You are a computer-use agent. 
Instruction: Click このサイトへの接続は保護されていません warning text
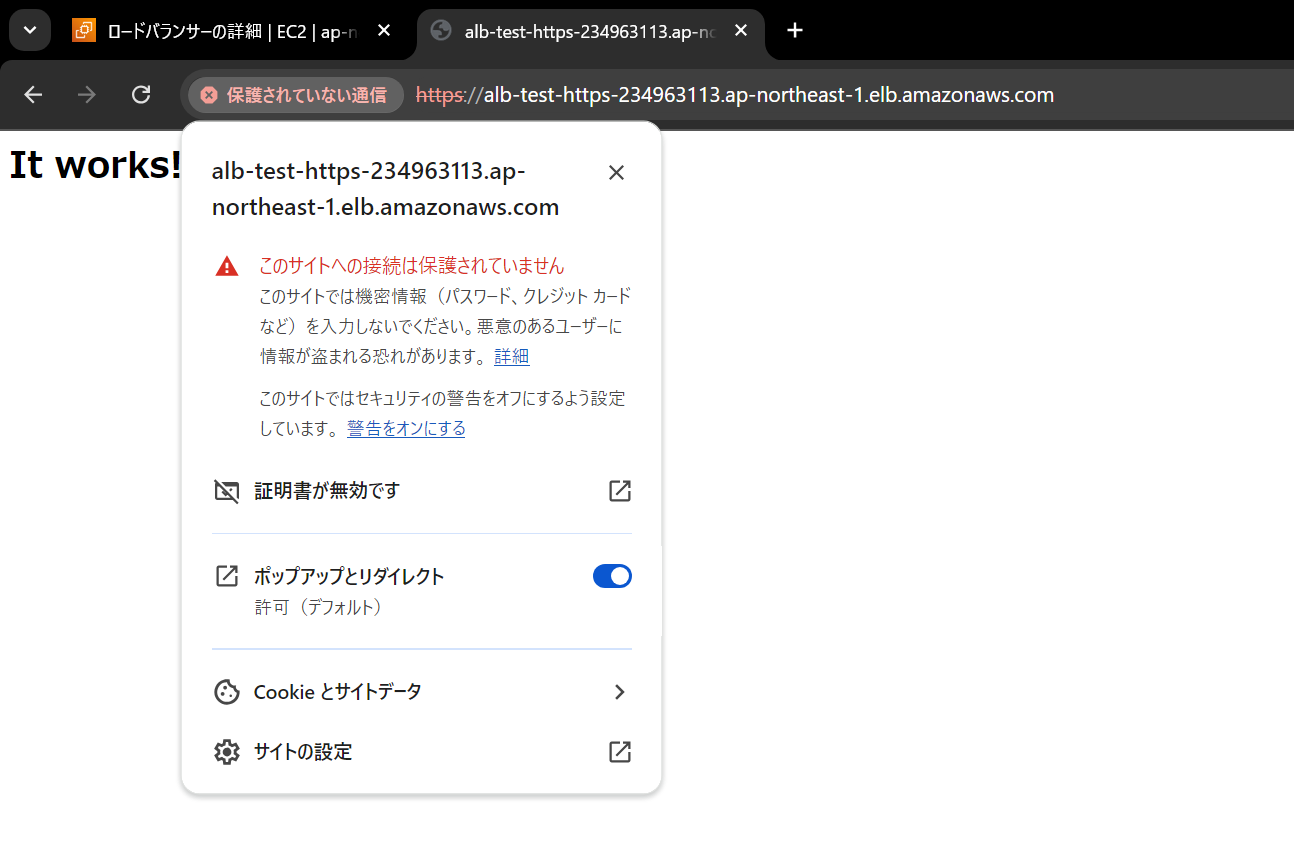point(412,266)
